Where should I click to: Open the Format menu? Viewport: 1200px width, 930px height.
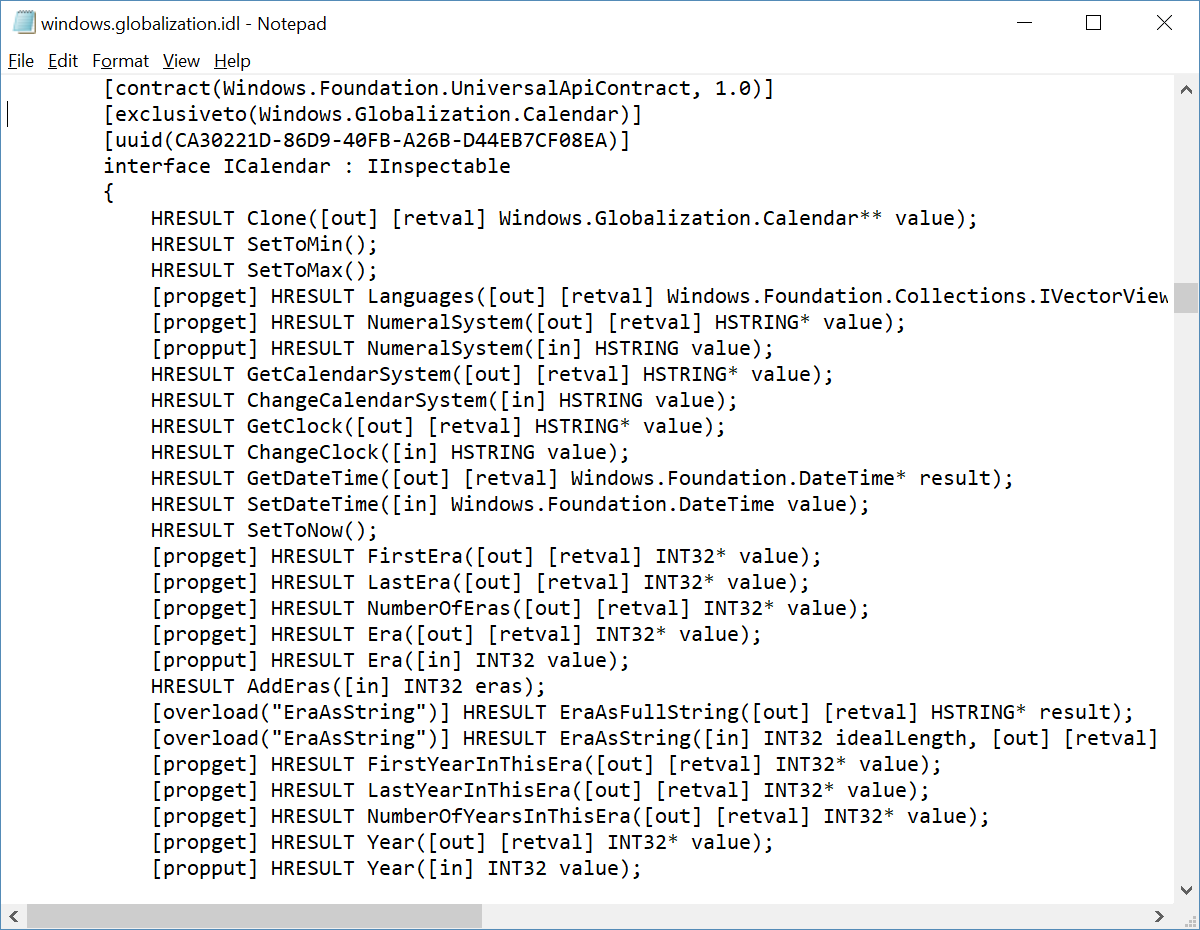coord(120,61)
